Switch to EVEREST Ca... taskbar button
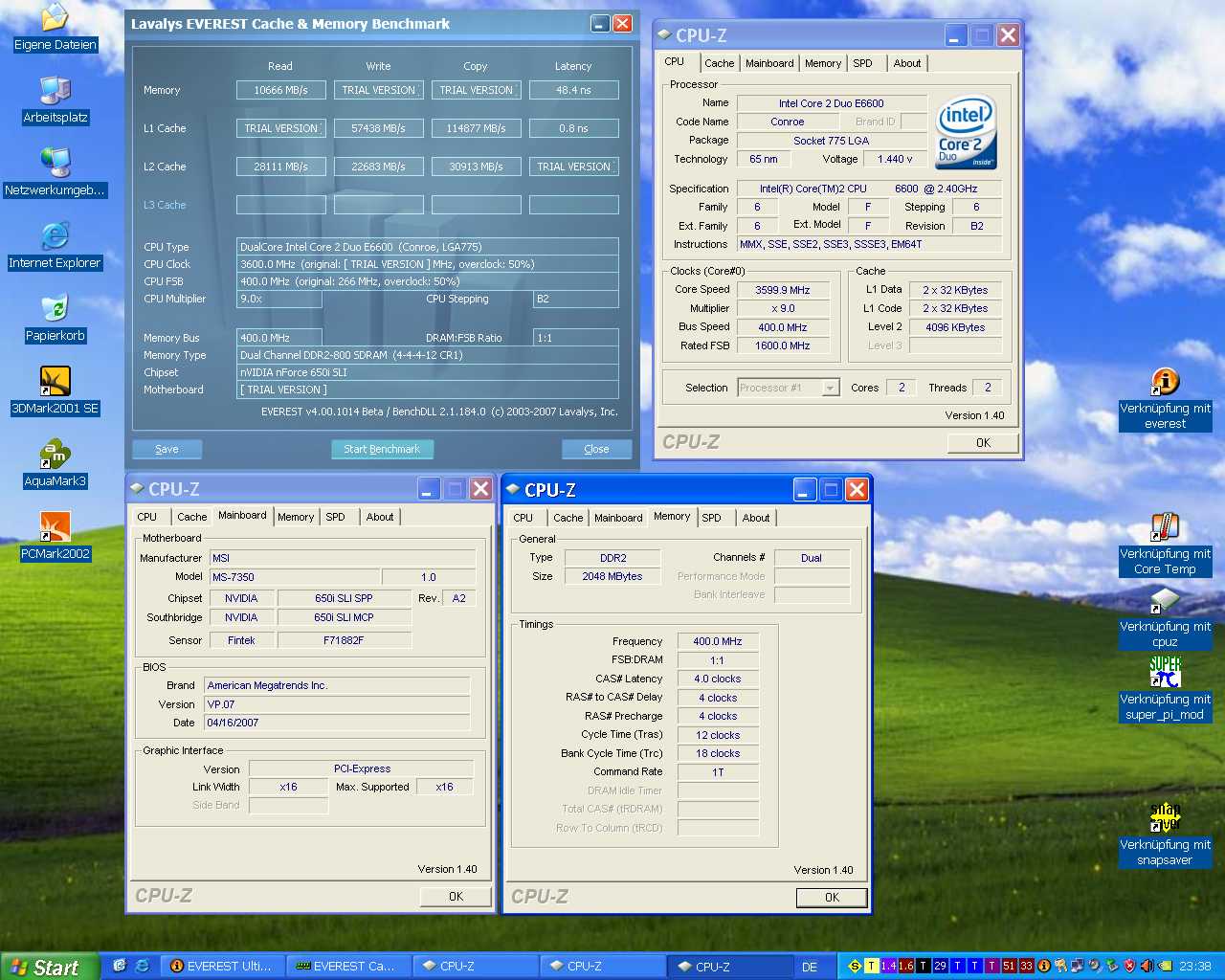 click(348, 967)
